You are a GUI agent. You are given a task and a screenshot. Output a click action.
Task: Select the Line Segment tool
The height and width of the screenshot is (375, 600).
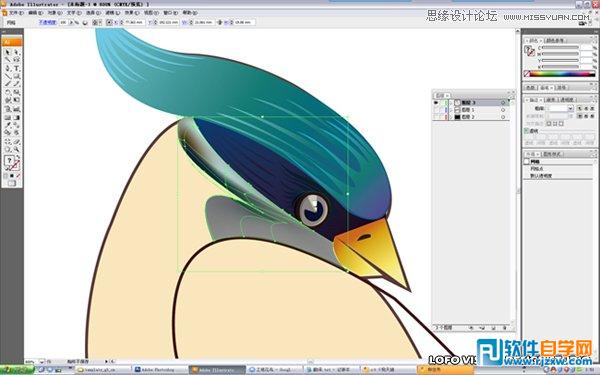click(x=7, y=76)
